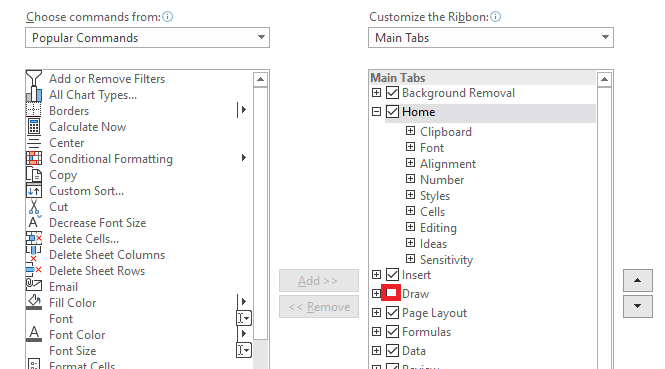Click the Delete Sheet Rows icon

(x=34, y=271)
